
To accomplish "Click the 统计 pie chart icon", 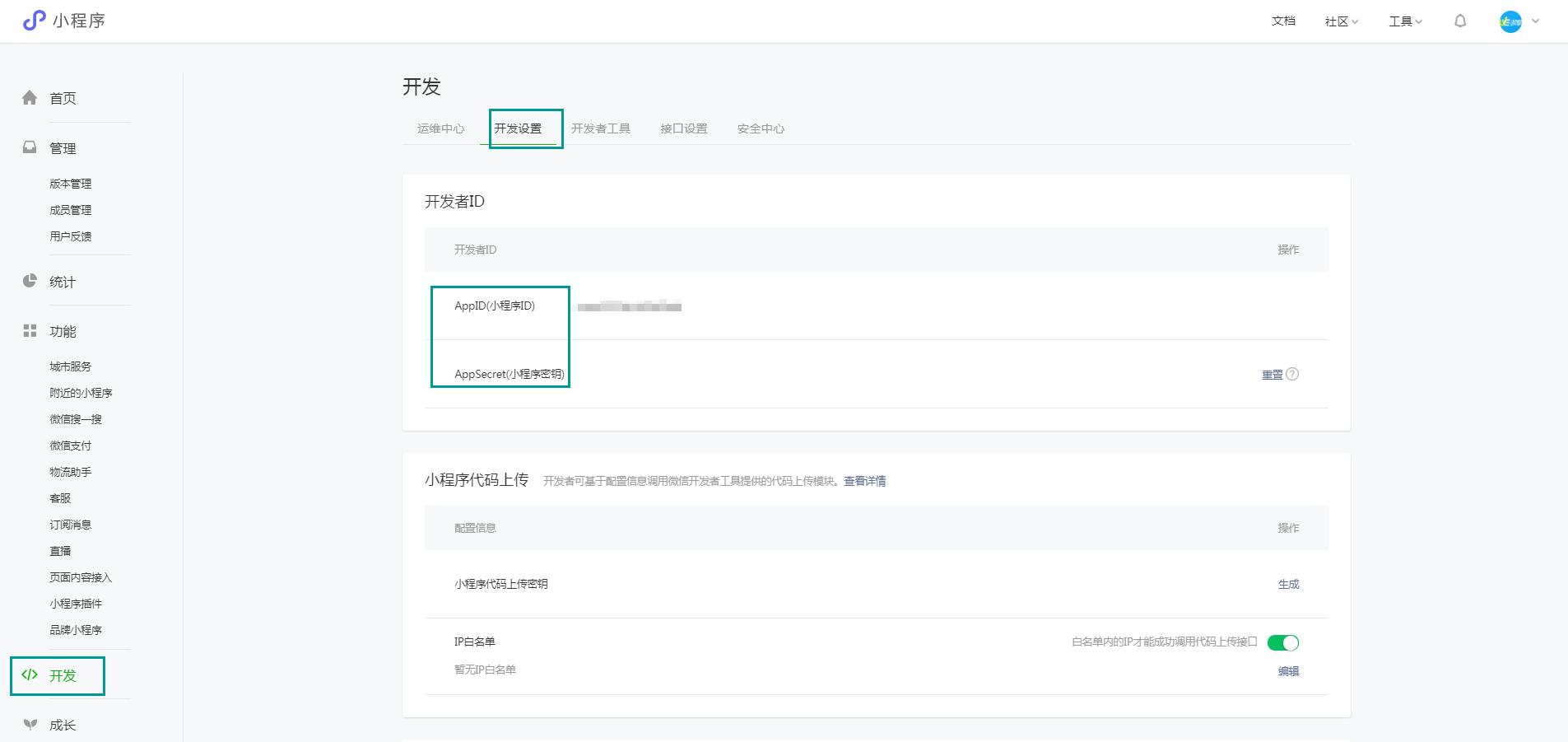I will click(30, 281).
